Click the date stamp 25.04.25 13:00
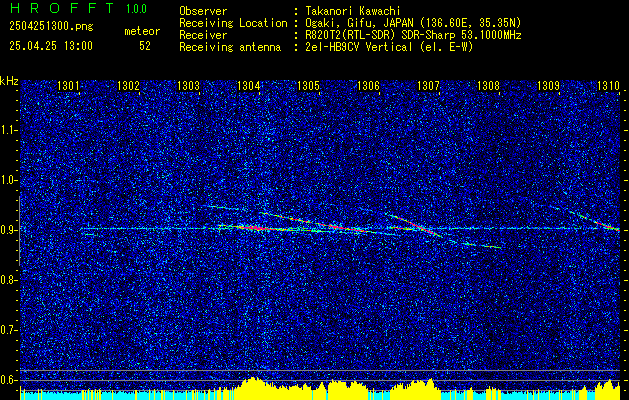The height and width of the screenshot is (400, 629). pyautogui.click(x=51, y=46)
